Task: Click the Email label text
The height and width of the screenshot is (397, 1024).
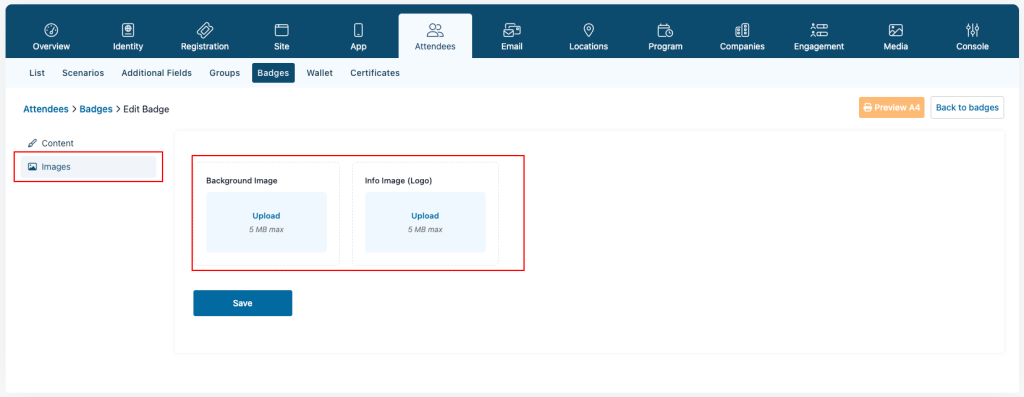Action: coord(511,46)
